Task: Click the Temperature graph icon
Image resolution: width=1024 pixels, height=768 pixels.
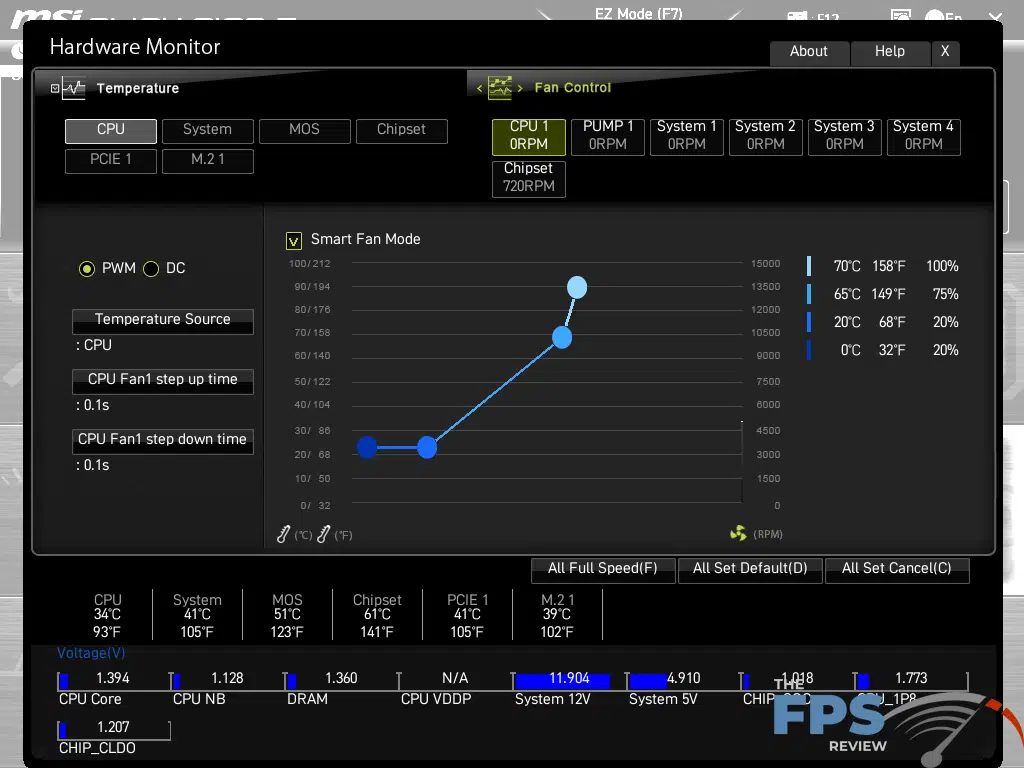Action: (x=74, y=88)
